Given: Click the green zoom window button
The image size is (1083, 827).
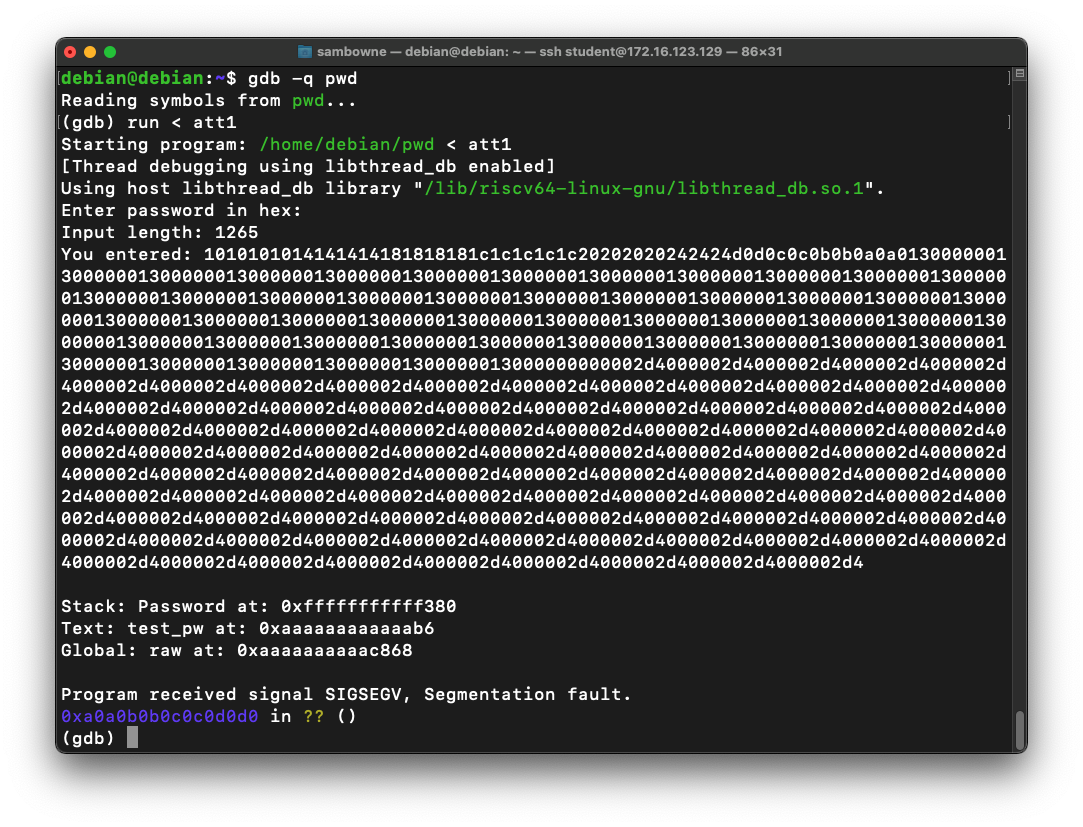Looking at the screenshot, I should tap(110, 52).
